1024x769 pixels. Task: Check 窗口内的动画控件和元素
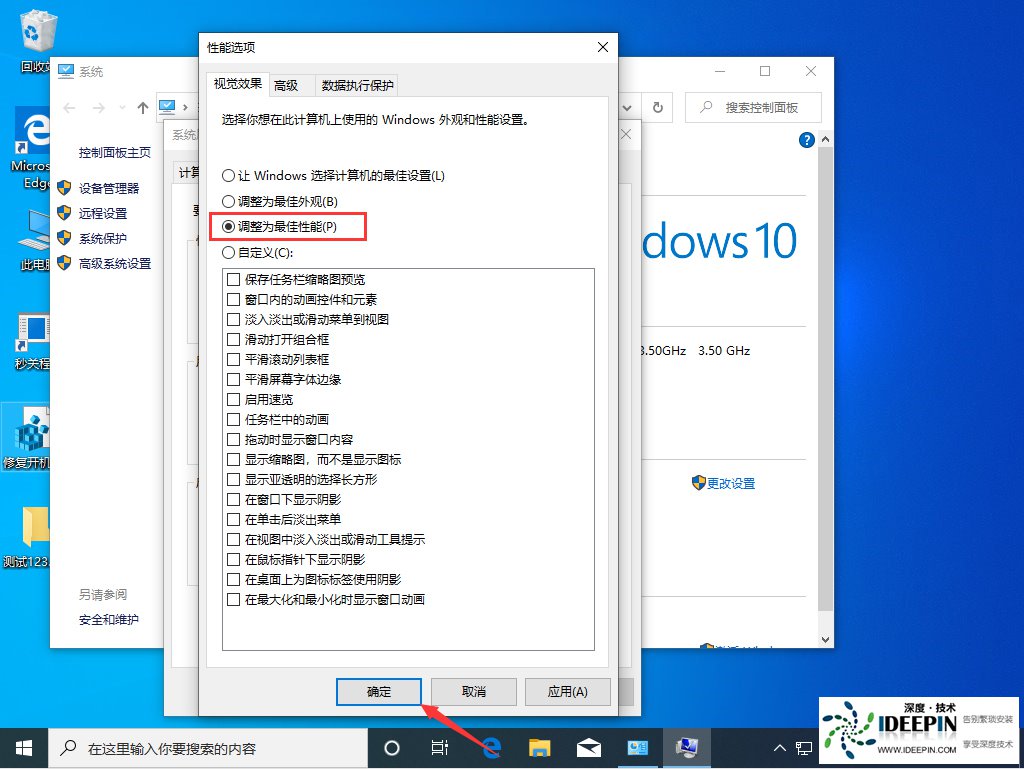(233, 300)
